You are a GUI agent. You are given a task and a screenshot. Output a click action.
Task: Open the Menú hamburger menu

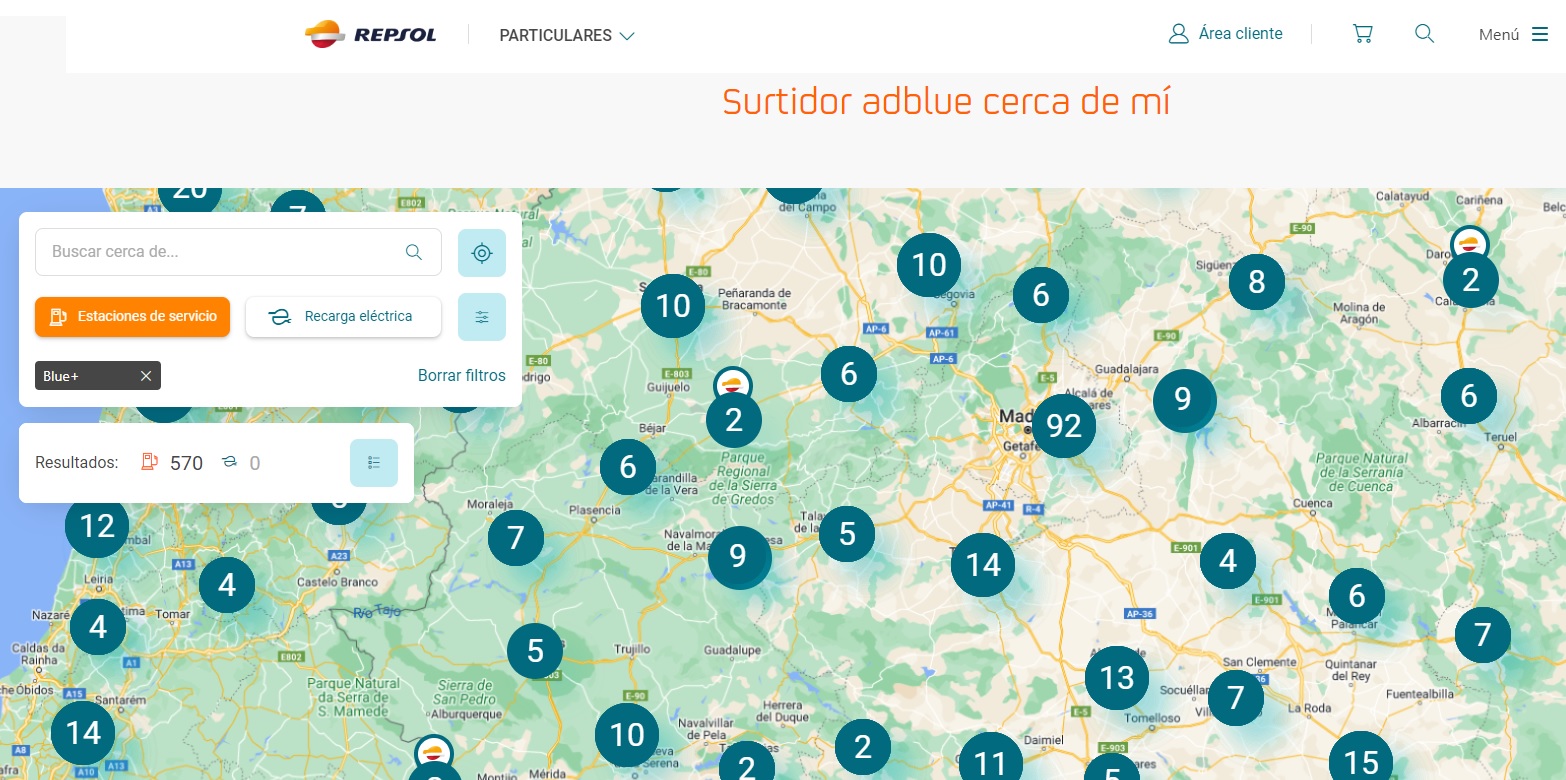coord(1513,35)
